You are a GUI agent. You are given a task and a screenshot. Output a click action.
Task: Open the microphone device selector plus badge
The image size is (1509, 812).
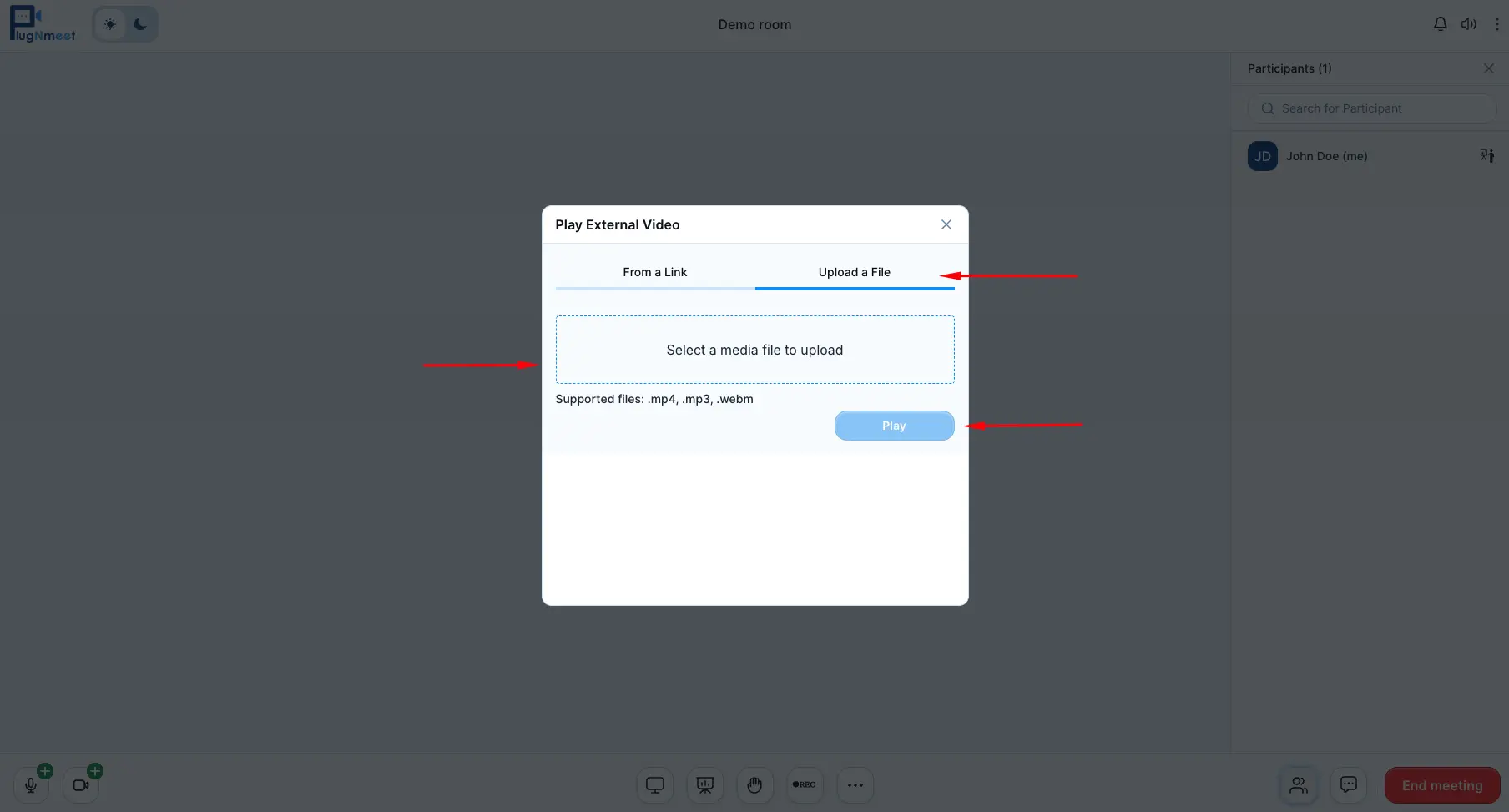(x=45, y=770)
